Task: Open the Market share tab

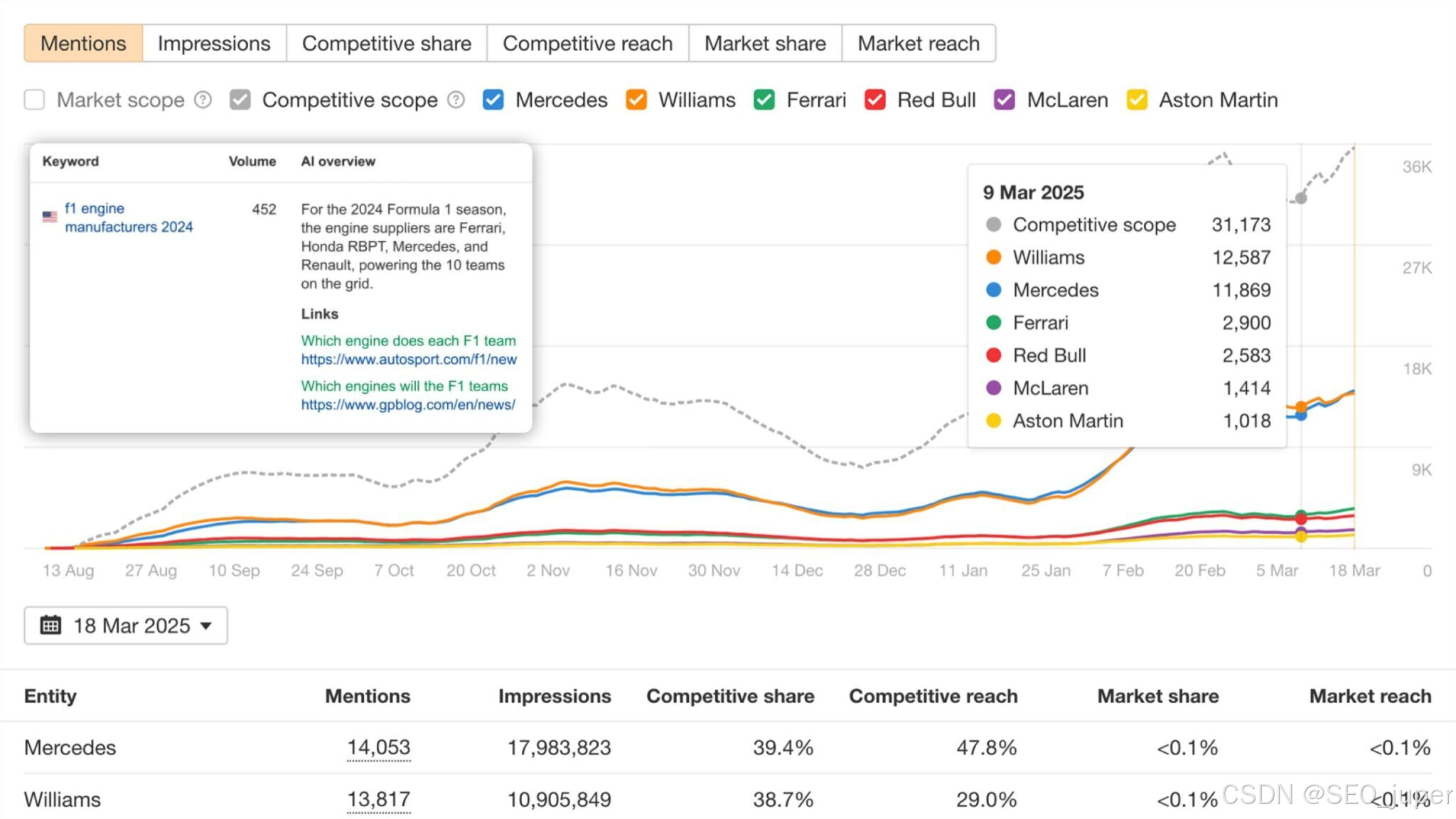Action: coord(765,43)
